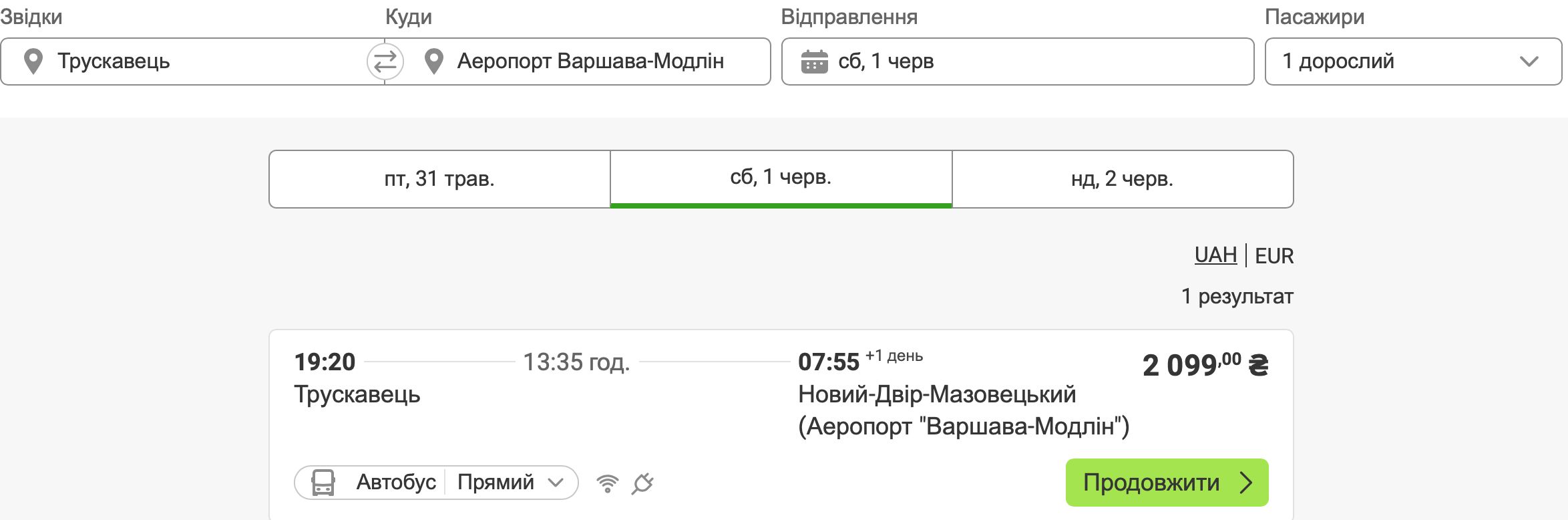
Task: Click the bus icon on the trip card
Action: tap(323, 483)
